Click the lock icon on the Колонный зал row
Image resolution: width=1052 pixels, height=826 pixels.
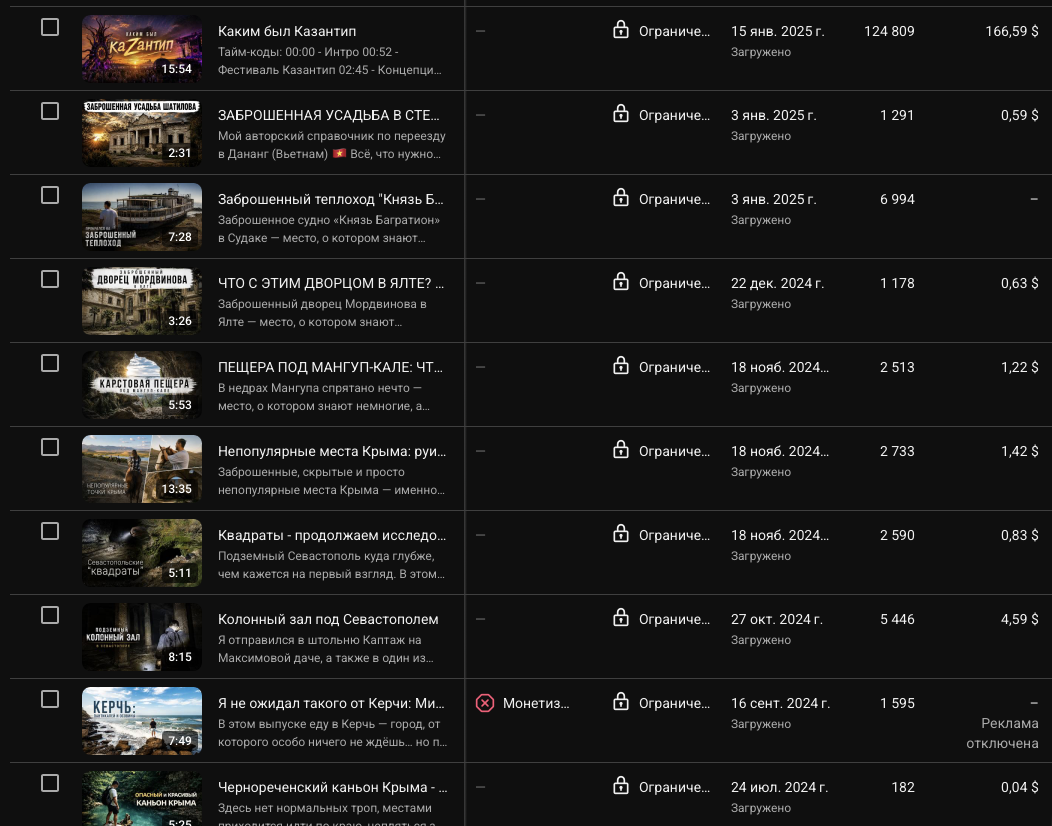pyautogui.click(x=621, y=617)
